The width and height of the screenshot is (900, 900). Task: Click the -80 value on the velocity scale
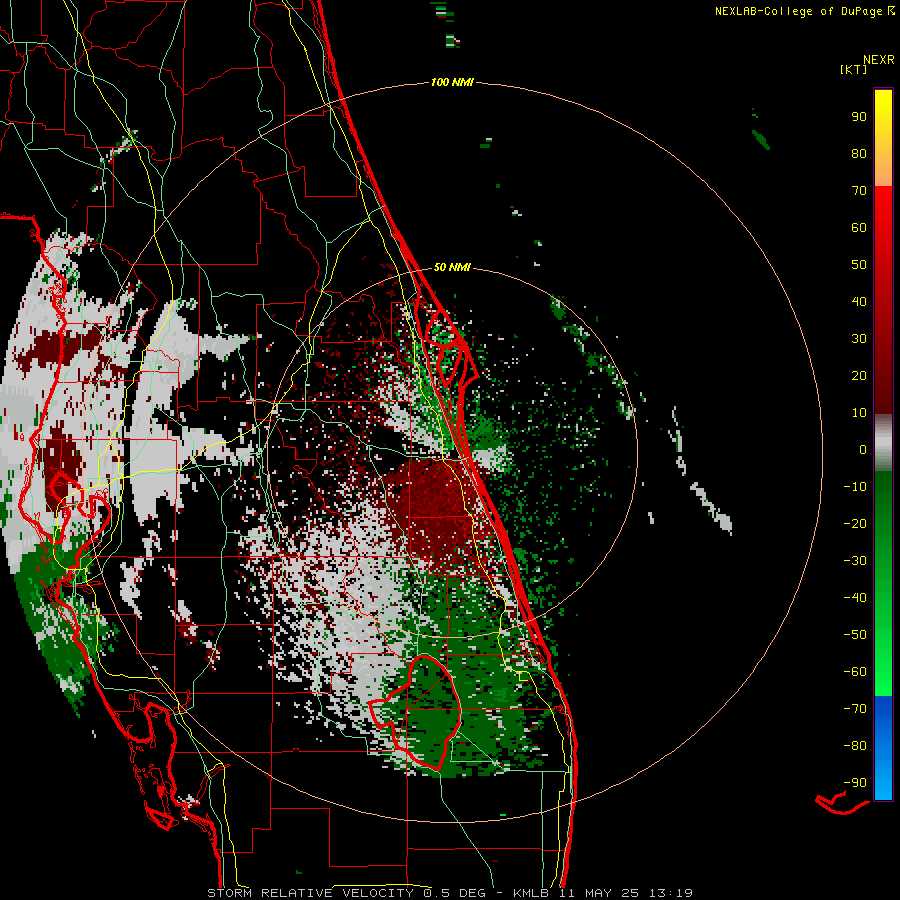855,746
